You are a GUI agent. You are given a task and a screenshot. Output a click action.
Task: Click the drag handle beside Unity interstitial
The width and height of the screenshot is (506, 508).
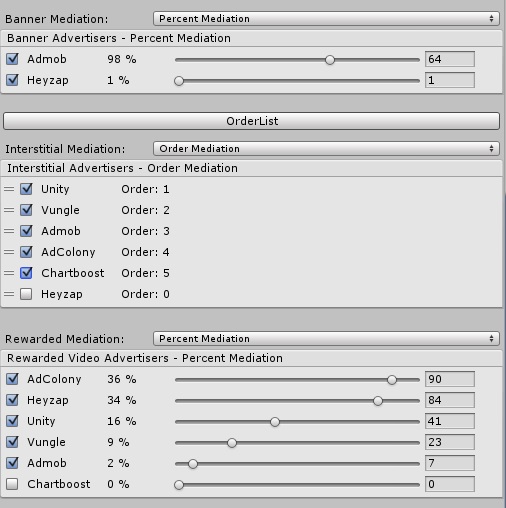[x=9, y=189]
